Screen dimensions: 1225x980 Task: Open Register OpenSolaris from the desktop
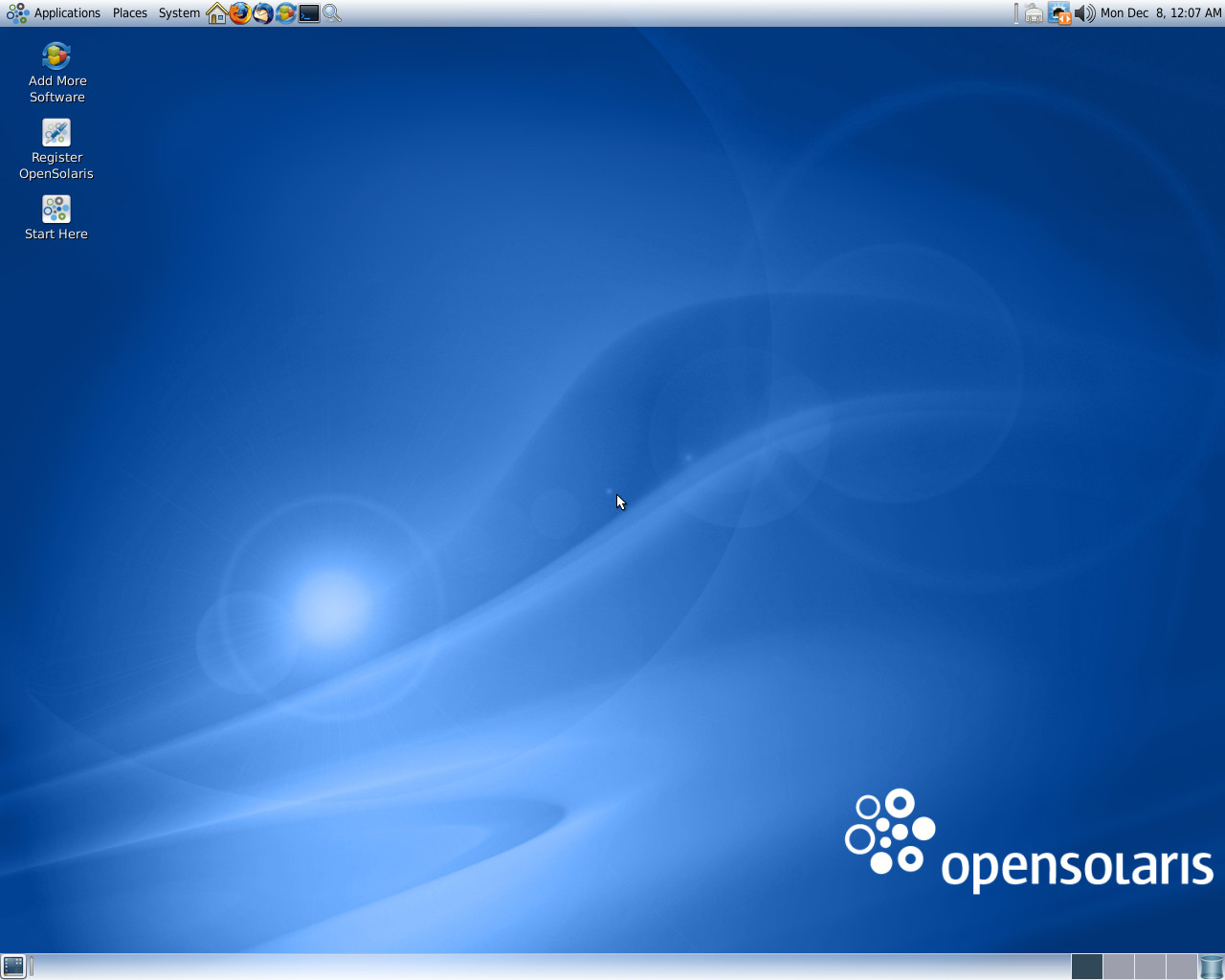pyautogui.click(x=56, y=133)
